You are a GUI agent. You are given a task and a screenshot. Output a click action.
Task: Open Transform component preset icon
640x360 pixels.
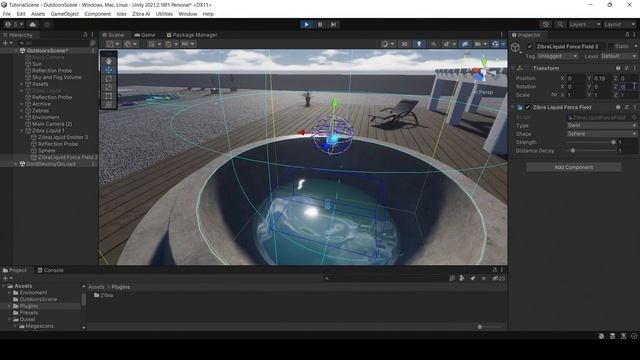626,68
